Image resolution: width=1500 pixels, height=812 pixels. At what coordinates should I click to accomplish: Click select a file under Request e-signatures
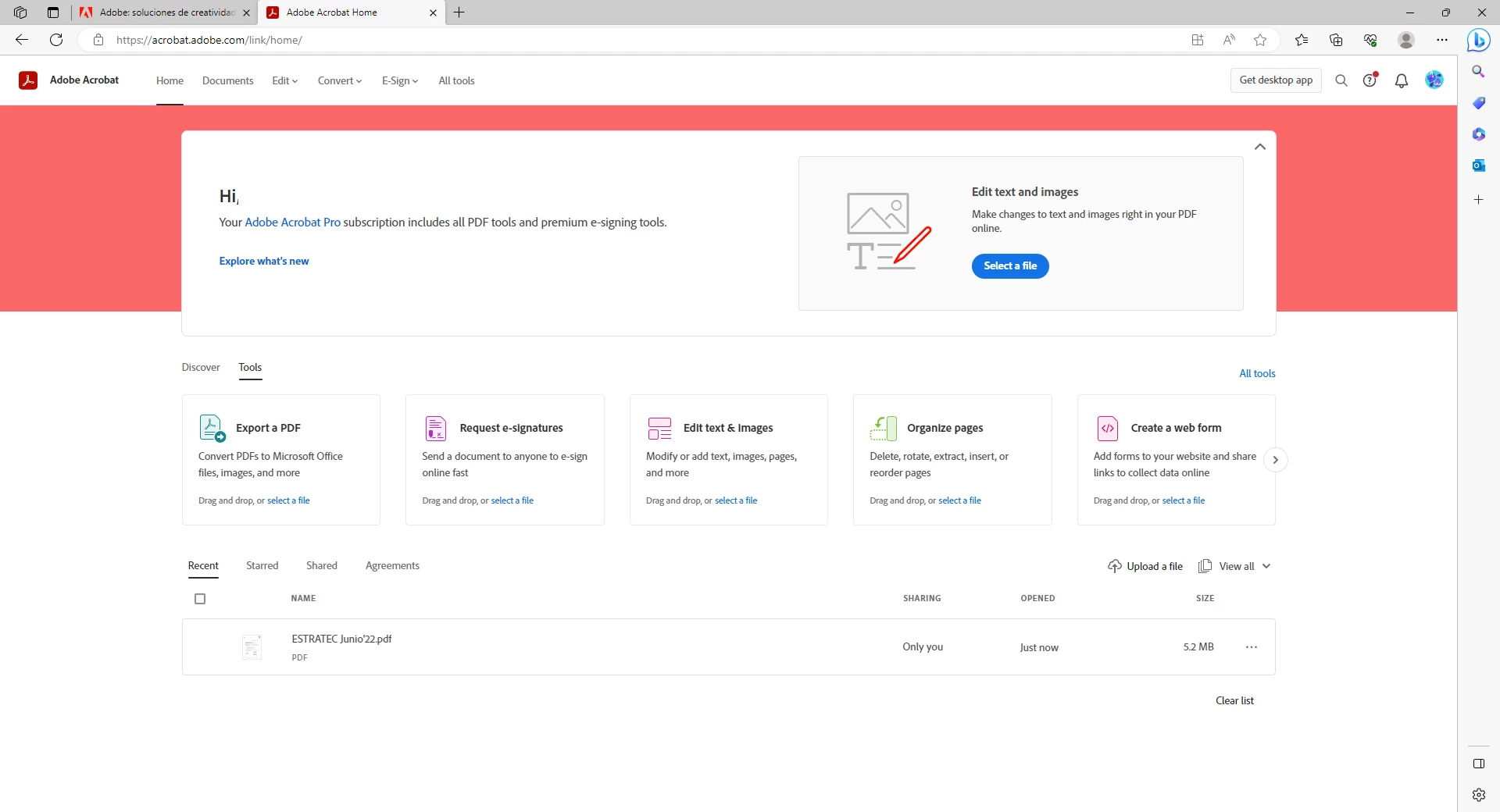click(512, 500)
